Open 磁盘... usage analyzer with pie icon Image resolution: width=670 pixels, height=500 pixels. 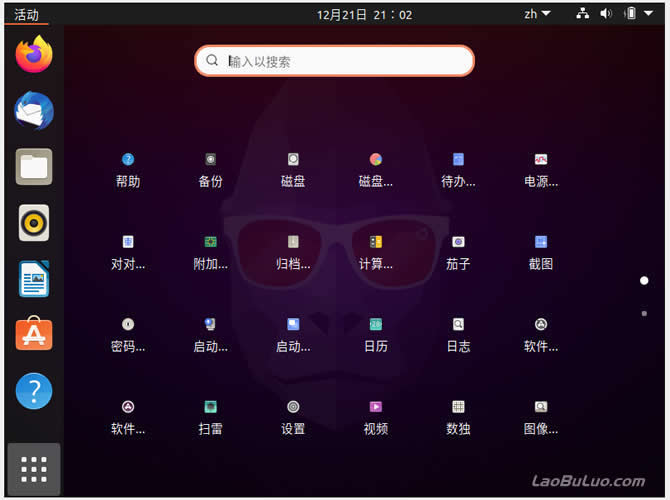tap(376, 171)
